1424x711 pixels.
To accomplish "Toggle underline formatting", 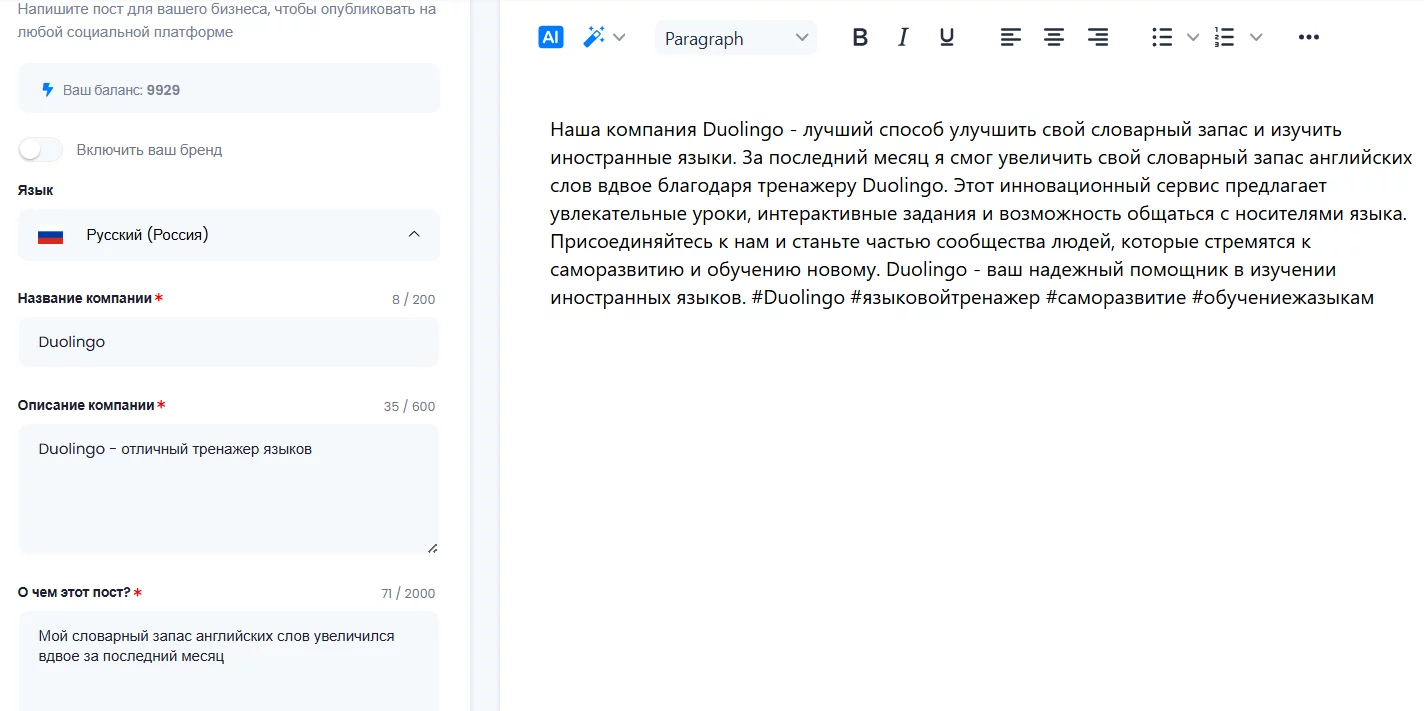I will pyautogui.click(x=947, y=37).
